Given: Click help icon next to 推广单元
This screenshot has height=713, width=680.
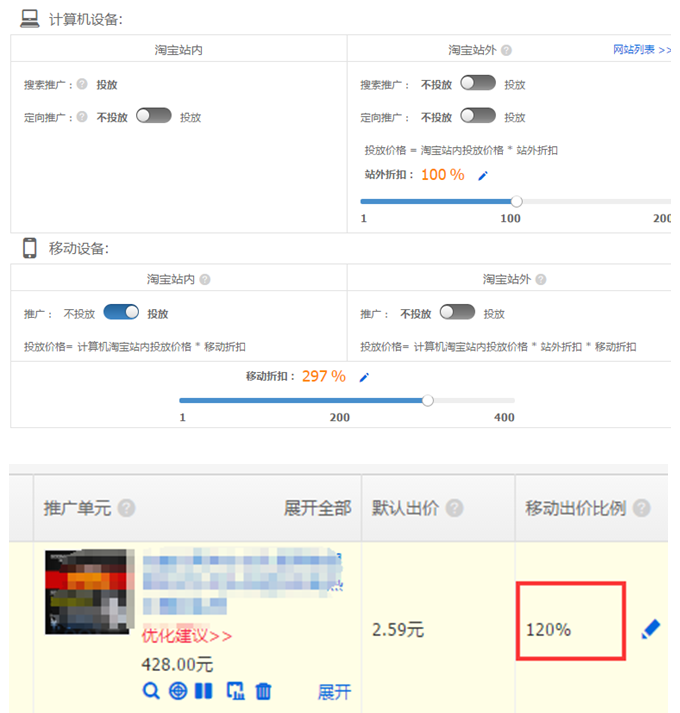Looking at the screenshot, I should point(126,508).
